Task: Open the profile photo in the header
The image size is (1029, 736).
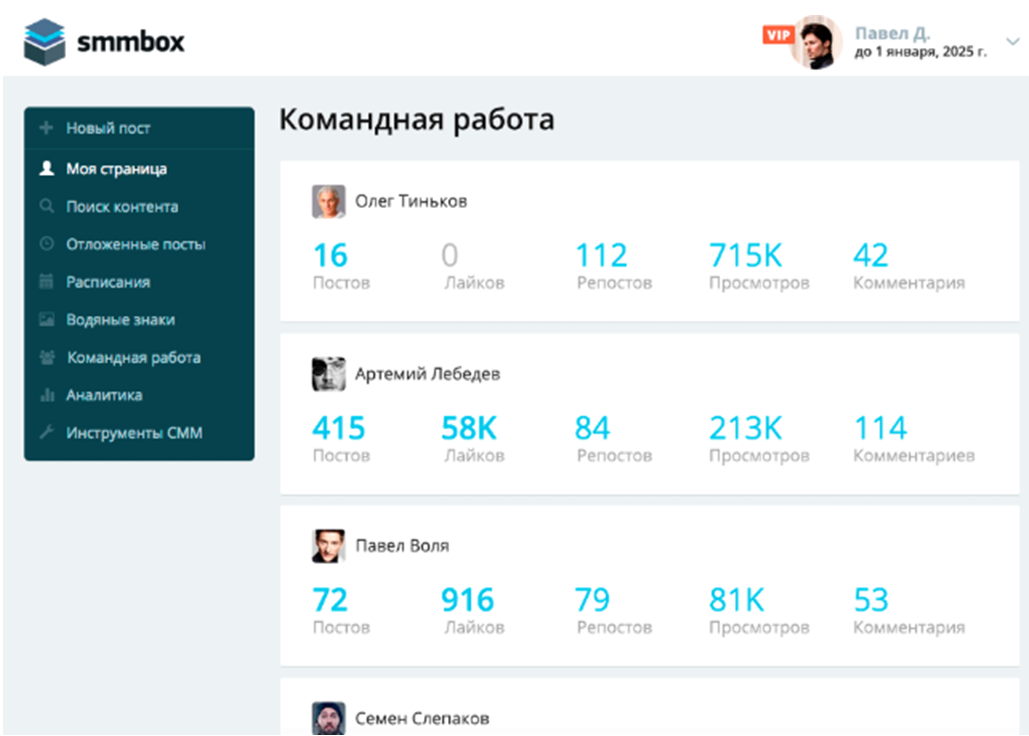Action: pos(817,43)
